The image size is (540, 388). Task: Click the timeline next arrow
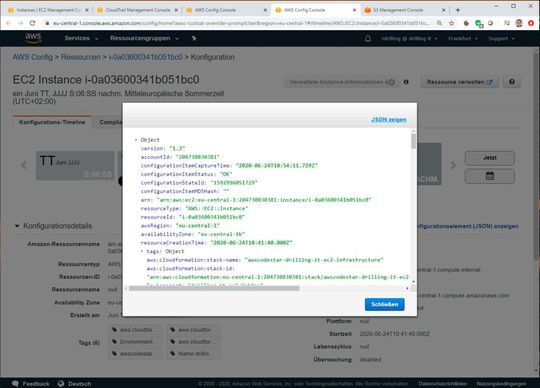click(453, 165)
